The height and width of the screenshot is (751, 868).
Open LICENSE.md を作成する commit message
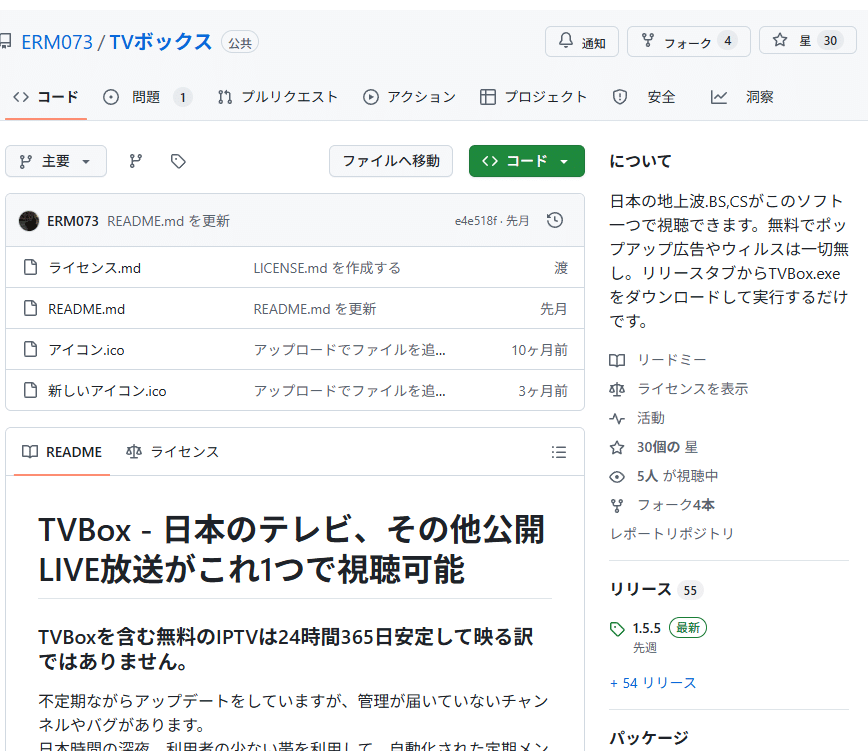(x=327, y=268)
